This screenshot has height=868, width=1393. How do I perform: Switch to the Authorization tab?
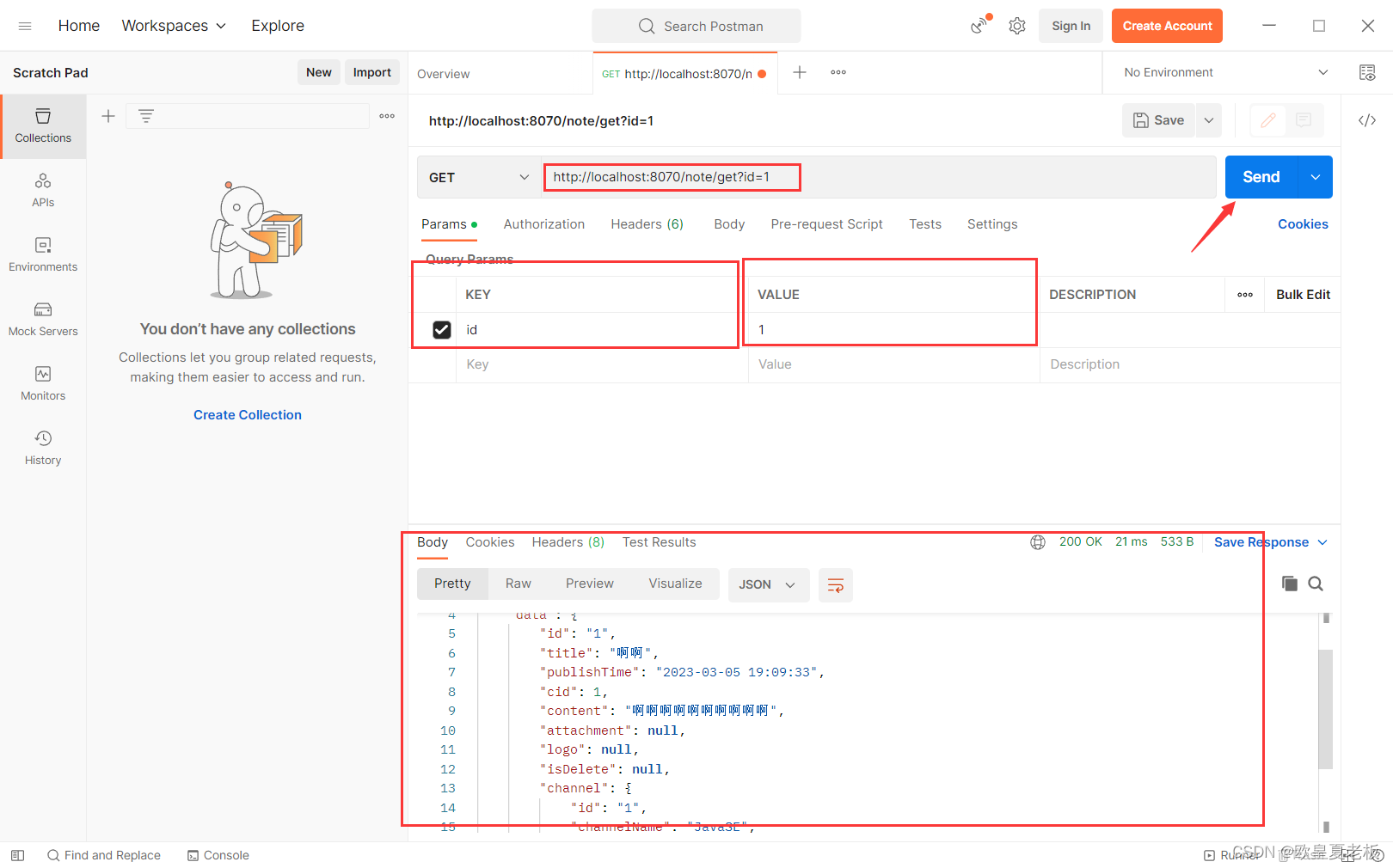click(544, 224)
